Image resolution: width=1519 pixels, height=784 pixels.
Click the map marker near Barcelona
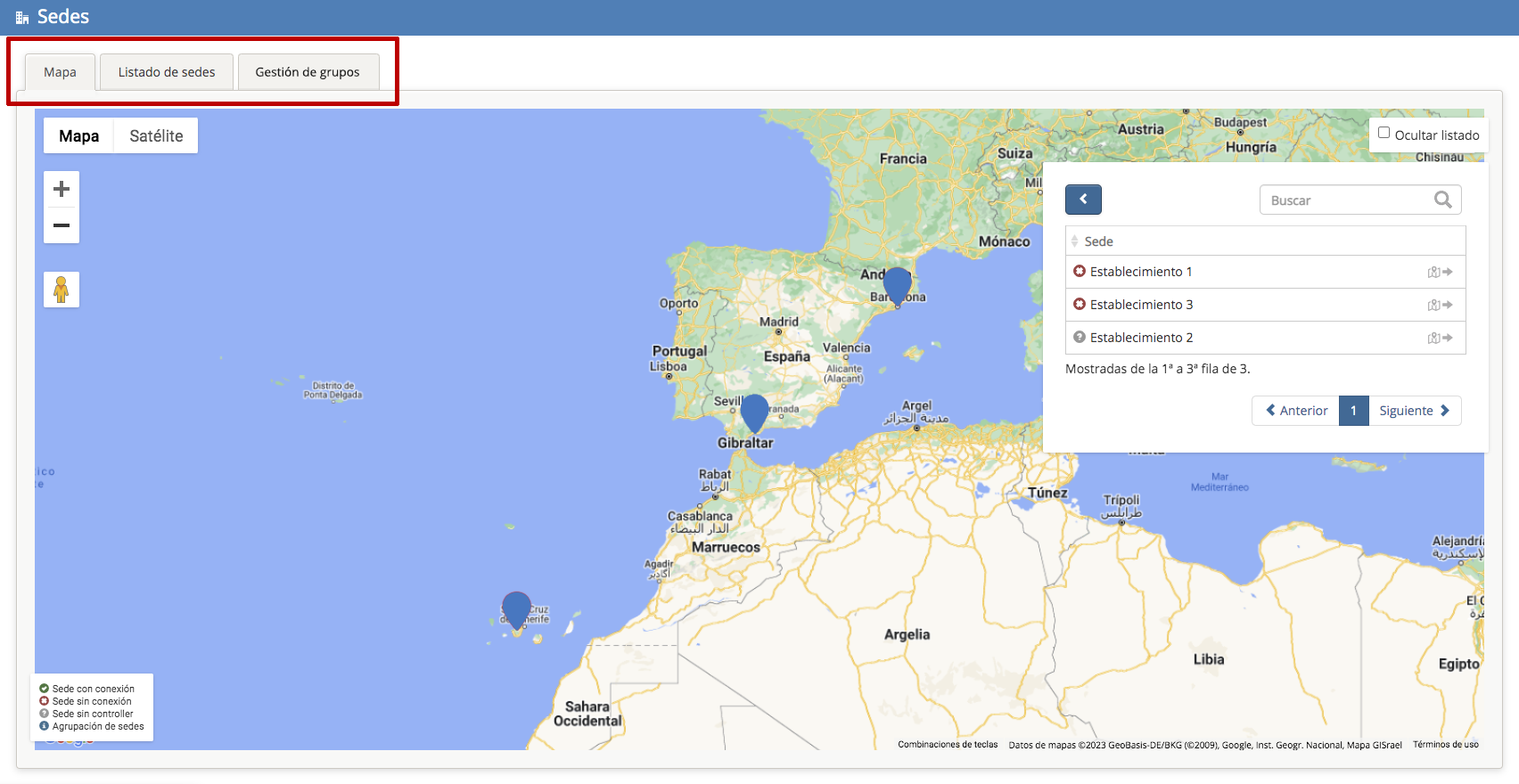(897, 285)
